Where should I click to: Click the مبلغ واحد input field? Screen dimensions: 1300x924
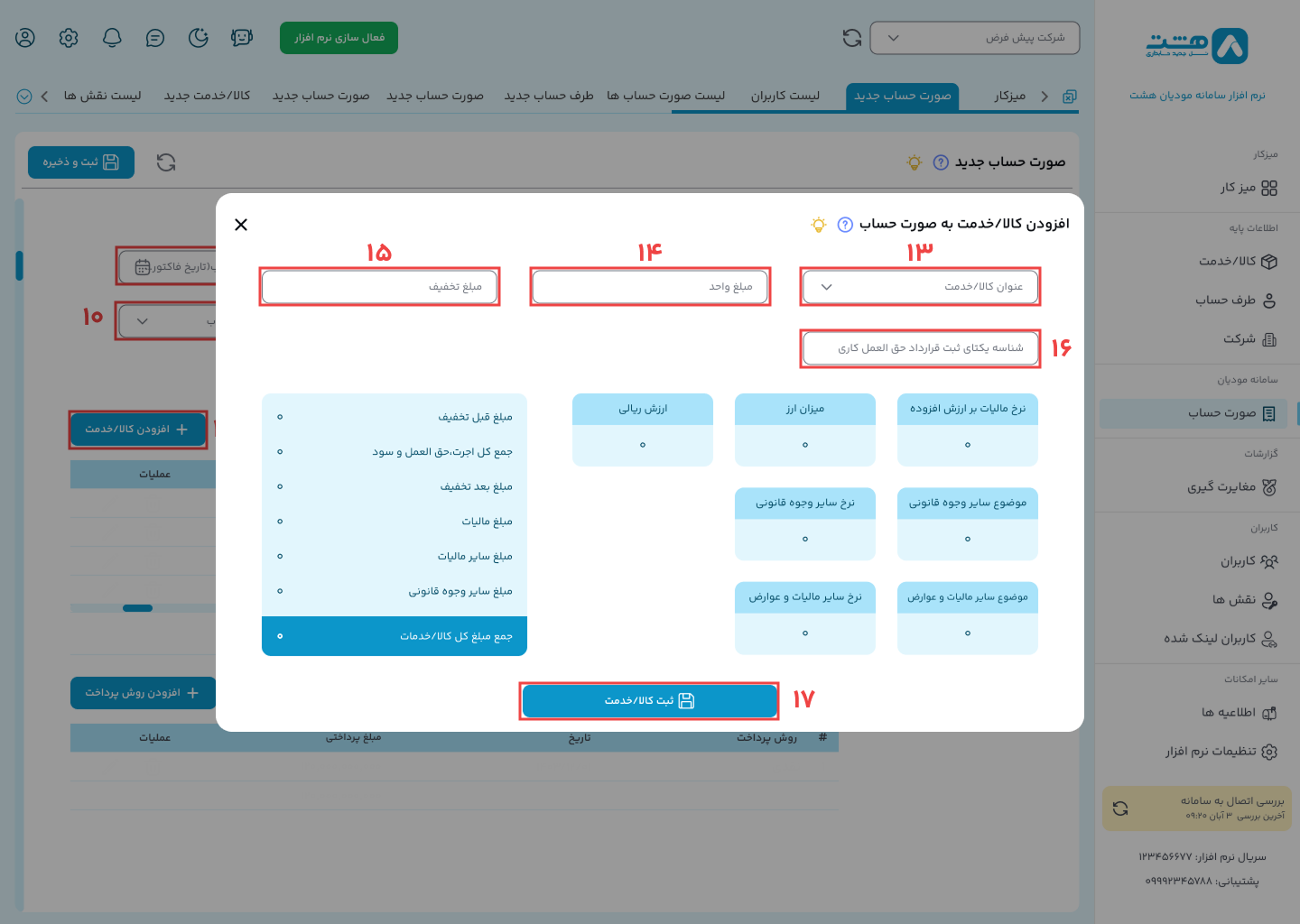click(649, 287)
